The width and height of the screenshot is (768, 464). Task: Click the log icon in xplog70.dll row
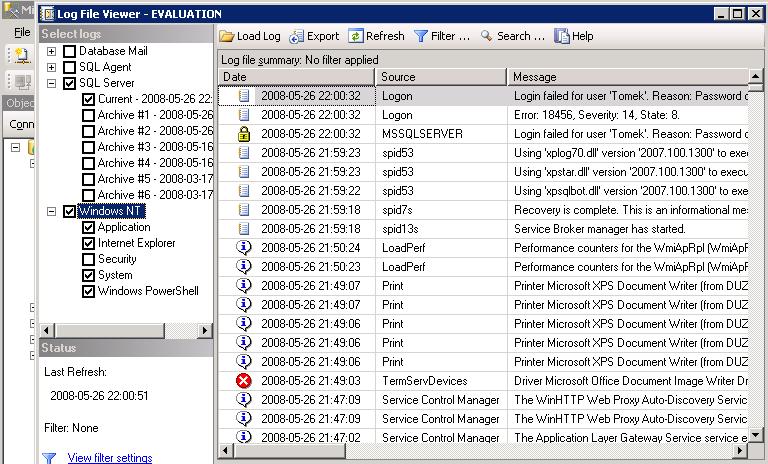(x=243, y=153)
